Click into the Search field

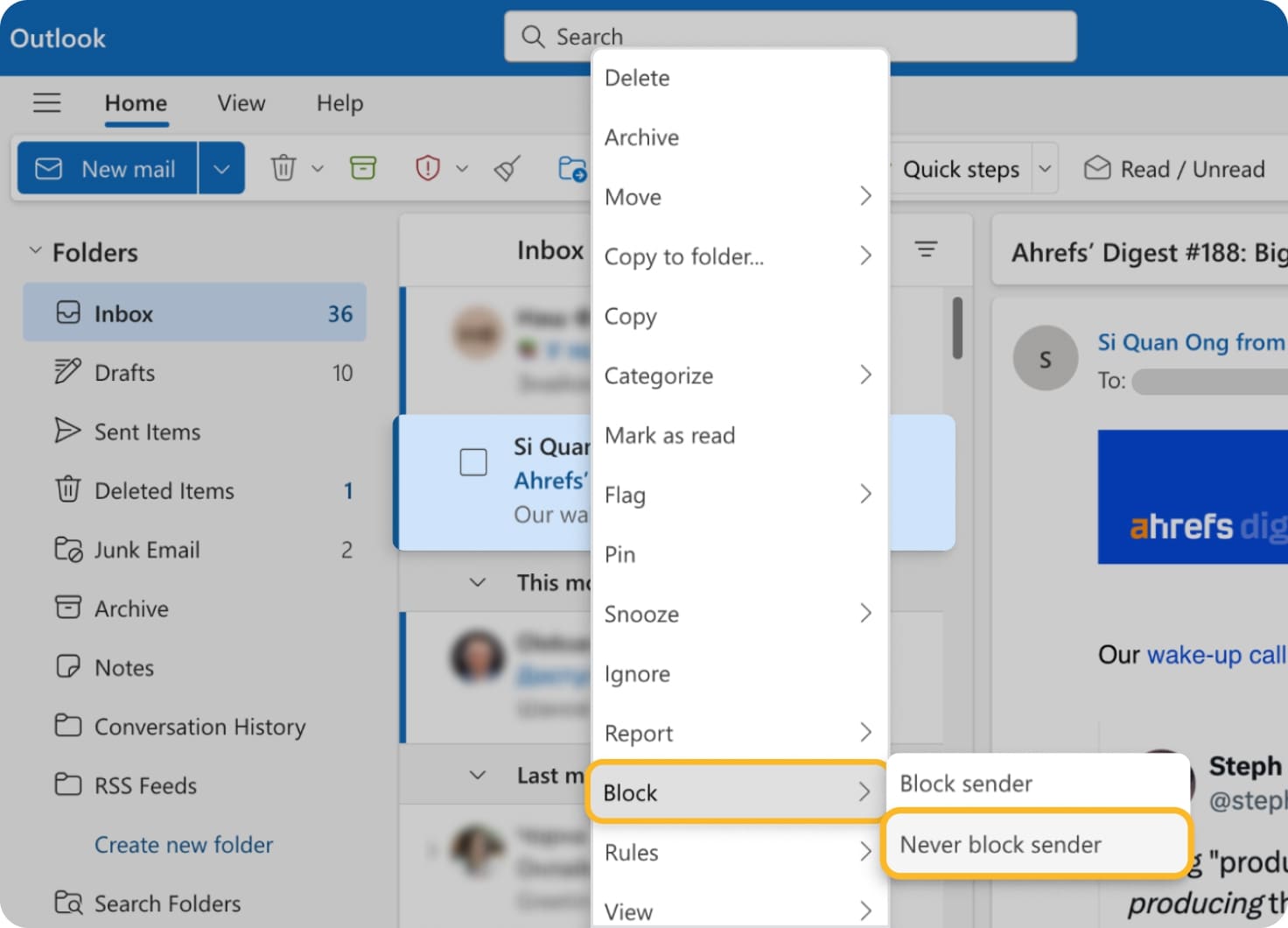coord(790,37)
